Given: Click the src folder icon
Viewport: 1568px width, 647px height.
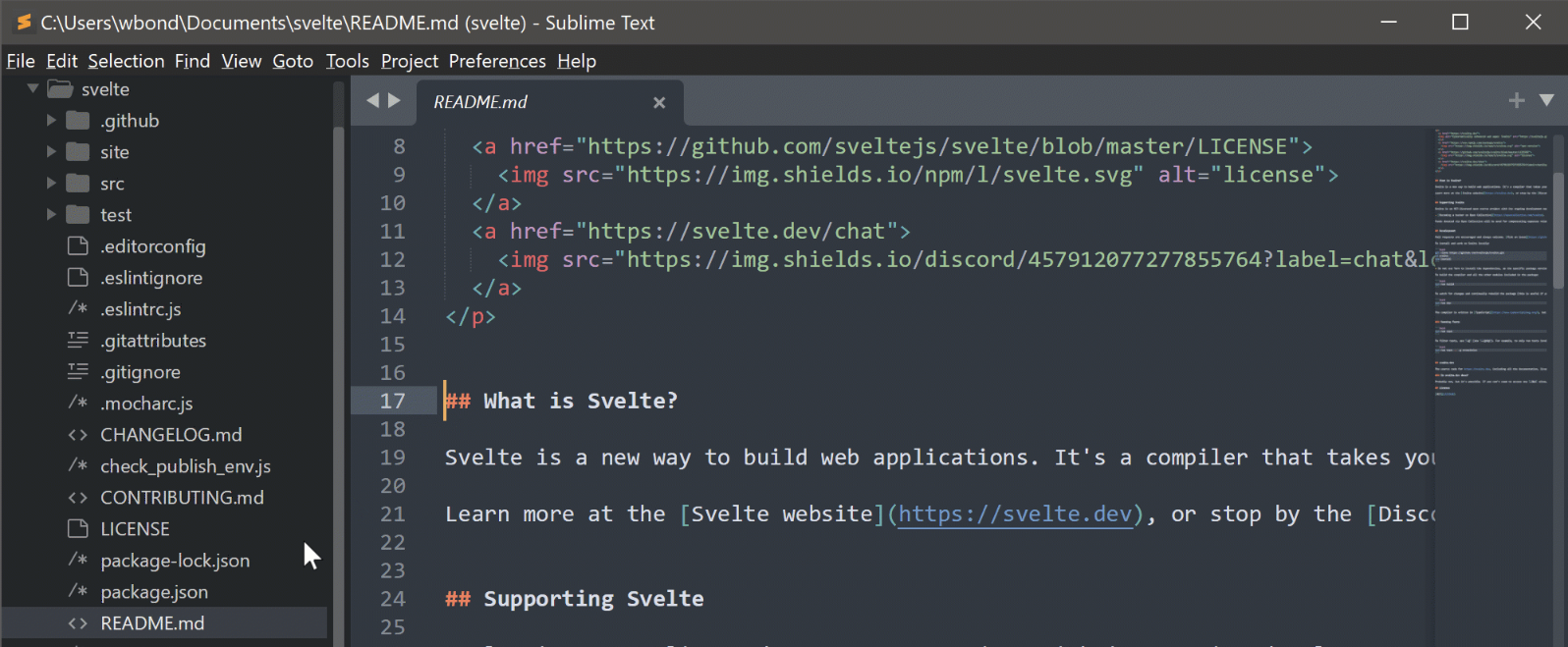Looking at the screenshot, I should 78,183.
